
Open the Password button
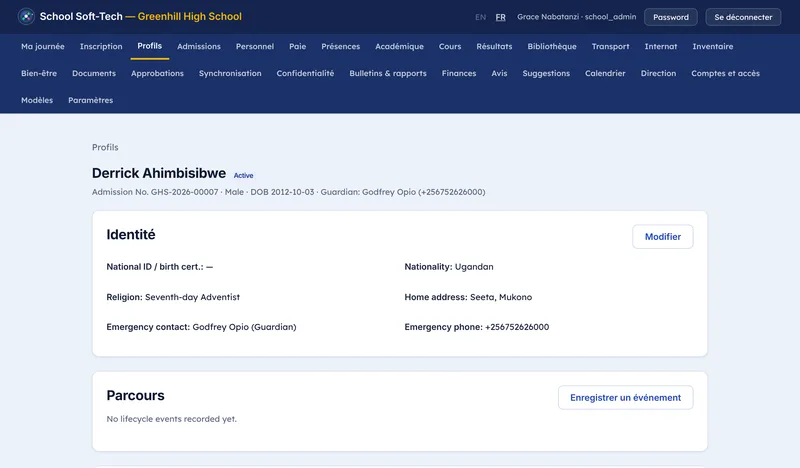(x=670, y=17)
